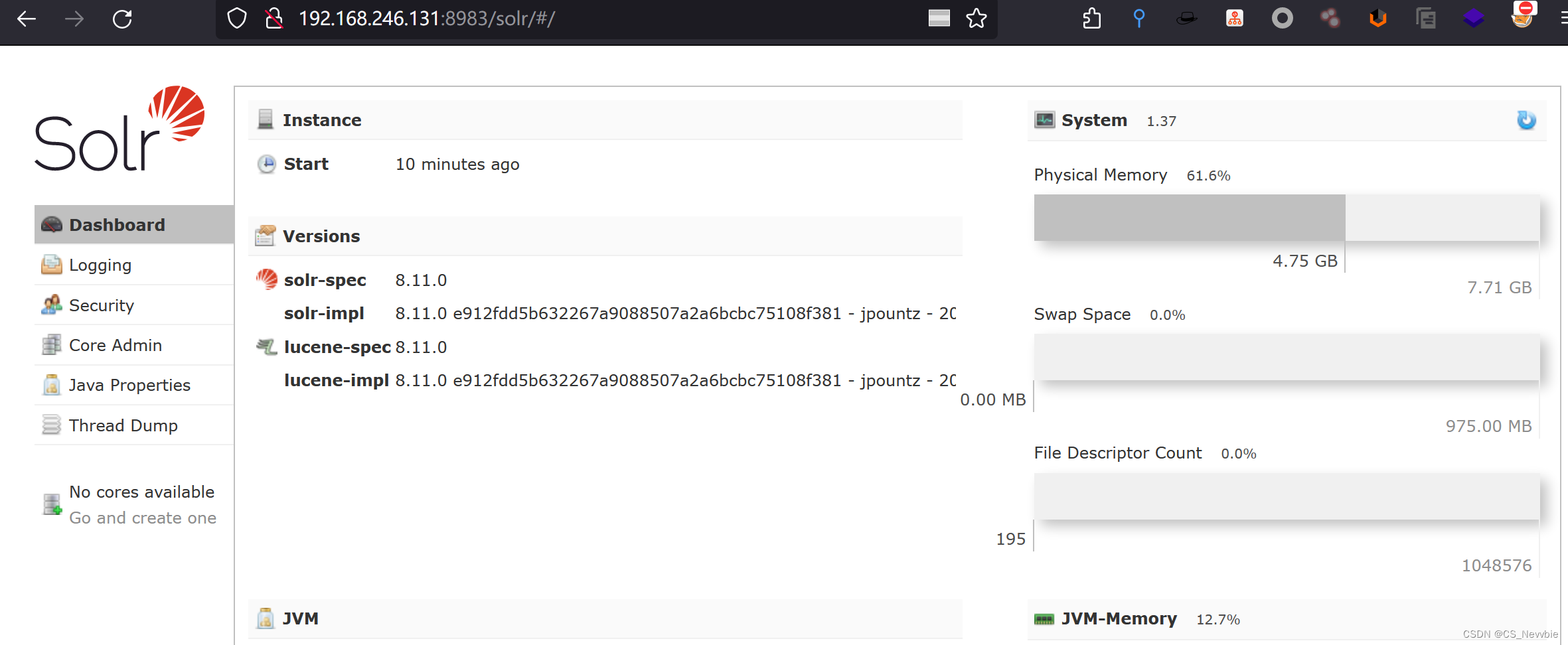Click the JVM-Memory heading text
Screen dimensions: 1568x645
[x=1119, y=618]
